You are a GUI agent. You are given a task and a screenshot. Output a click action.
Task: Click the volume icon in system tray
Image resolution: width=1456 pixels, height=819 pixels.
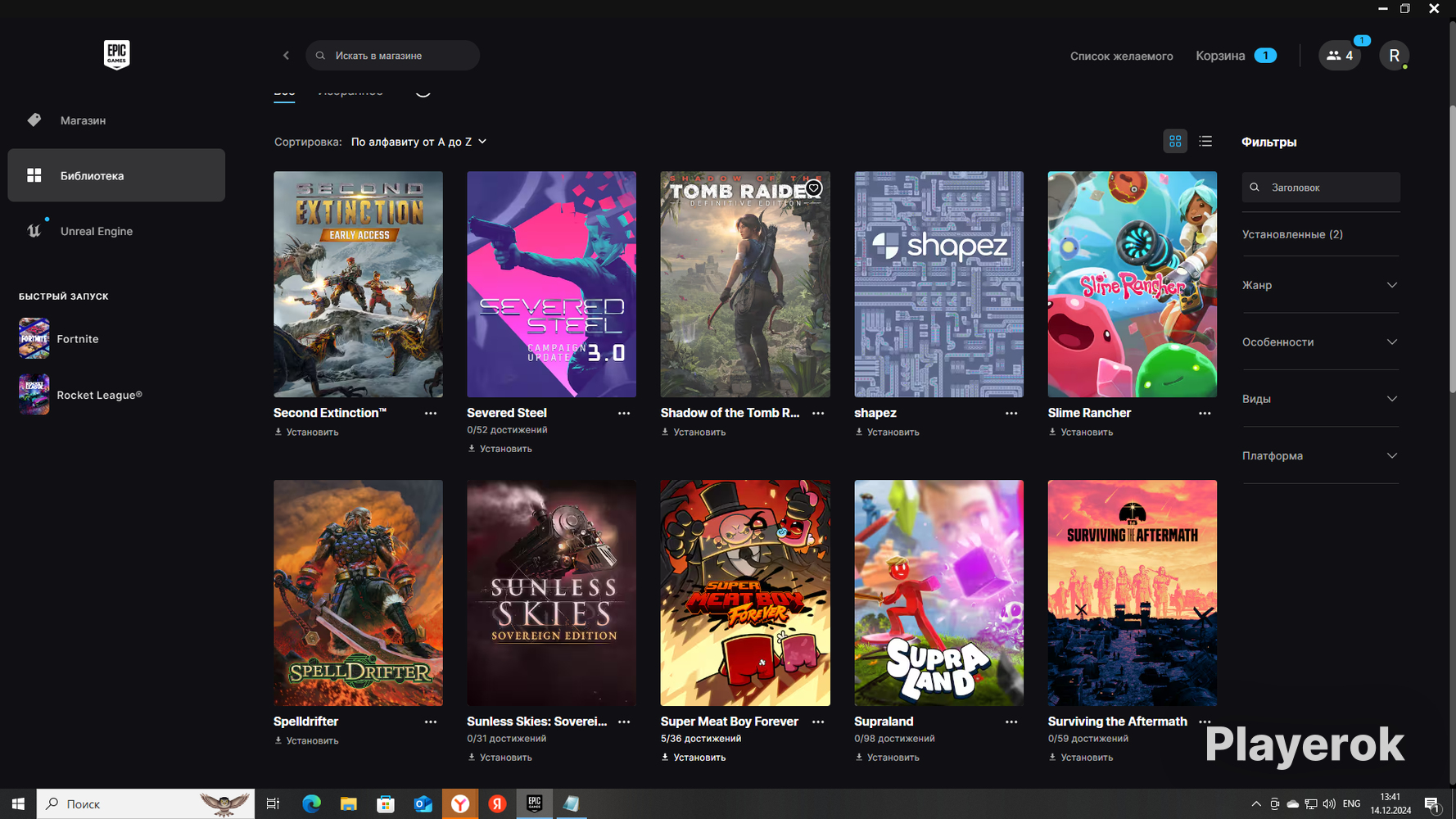(x=1329, y=804)
